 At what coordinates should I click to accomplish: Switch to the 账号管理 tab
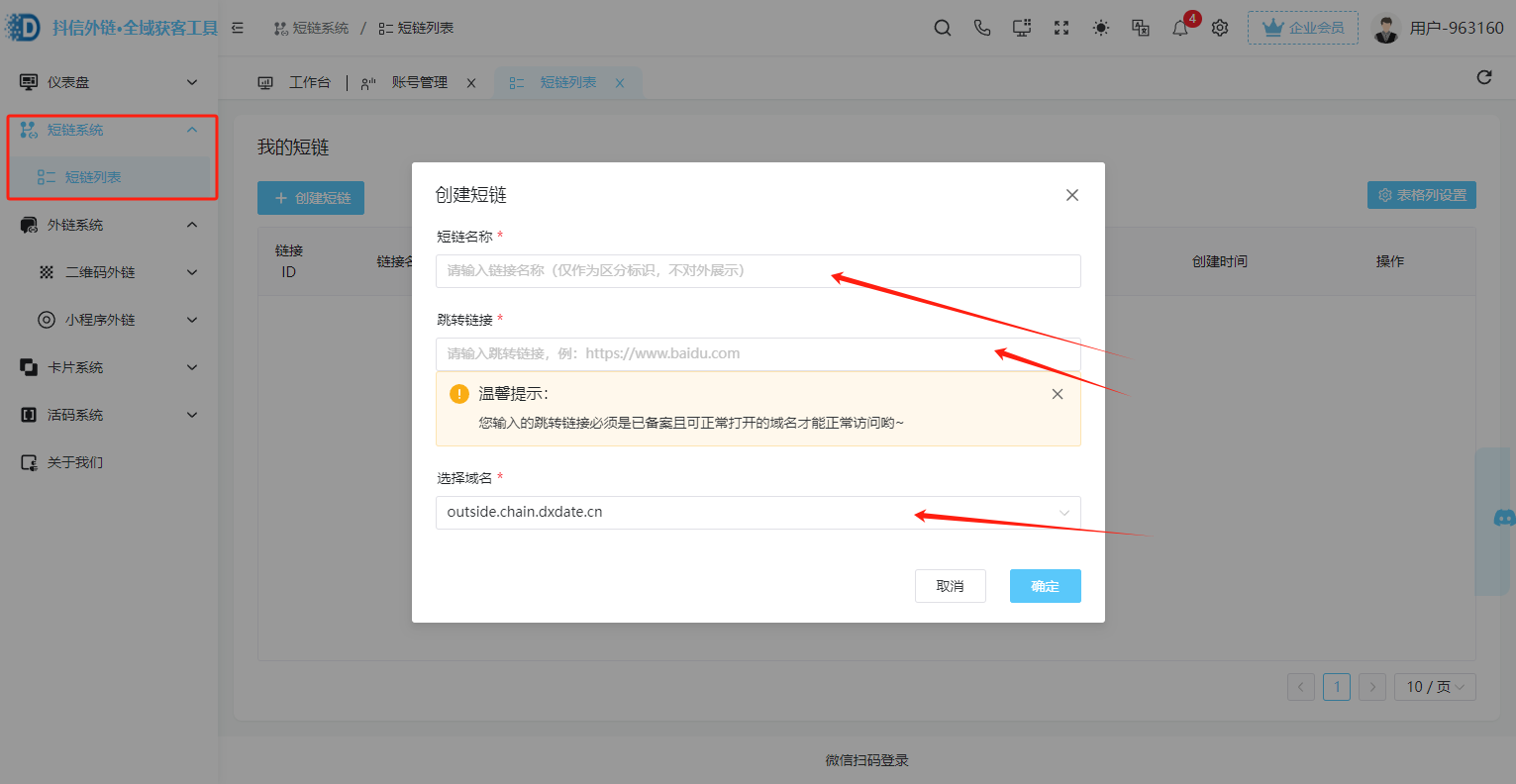click(419, 83)
